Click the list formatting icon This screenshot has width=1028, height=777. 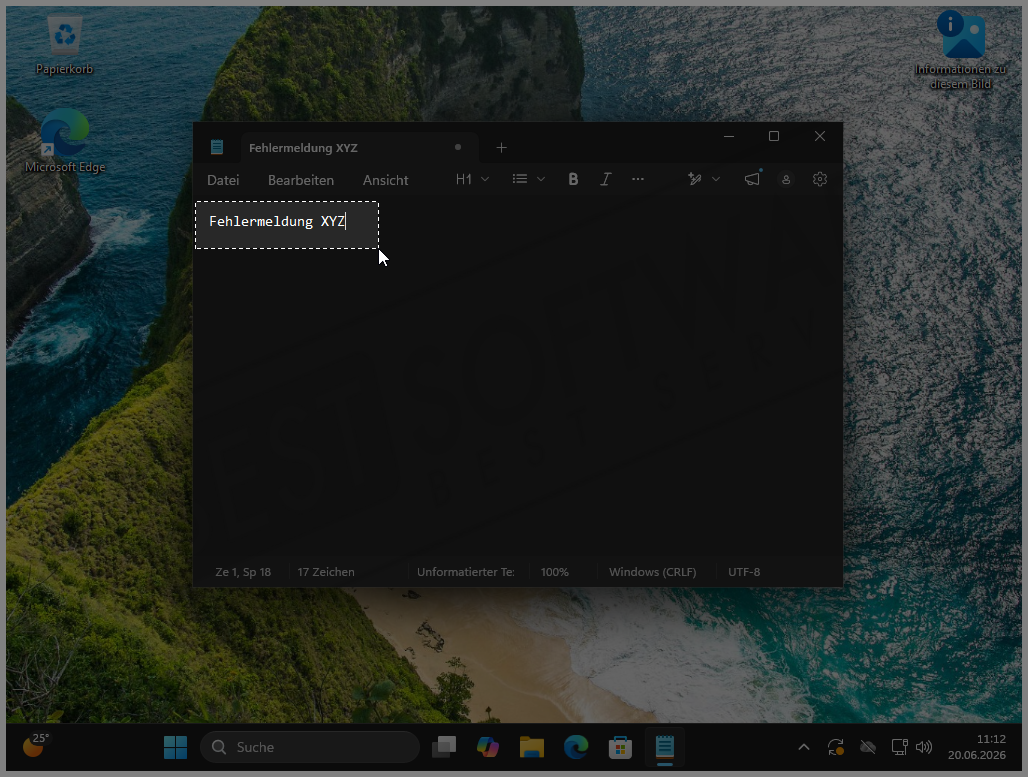pos(520,179)
